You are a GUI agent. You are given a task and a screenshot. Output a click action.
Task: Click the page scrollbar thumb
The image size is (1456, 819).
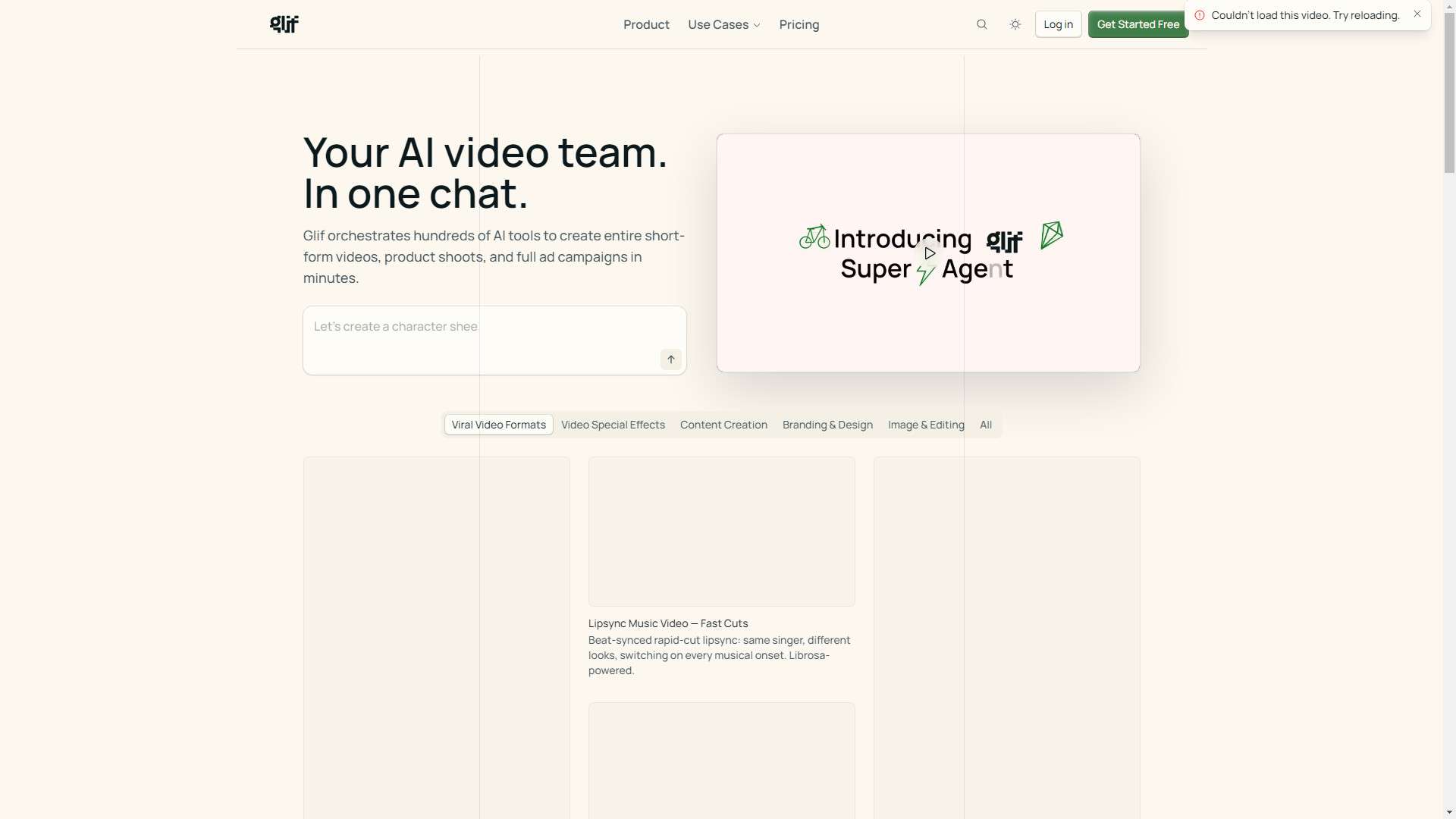[x=1450, y=93]
